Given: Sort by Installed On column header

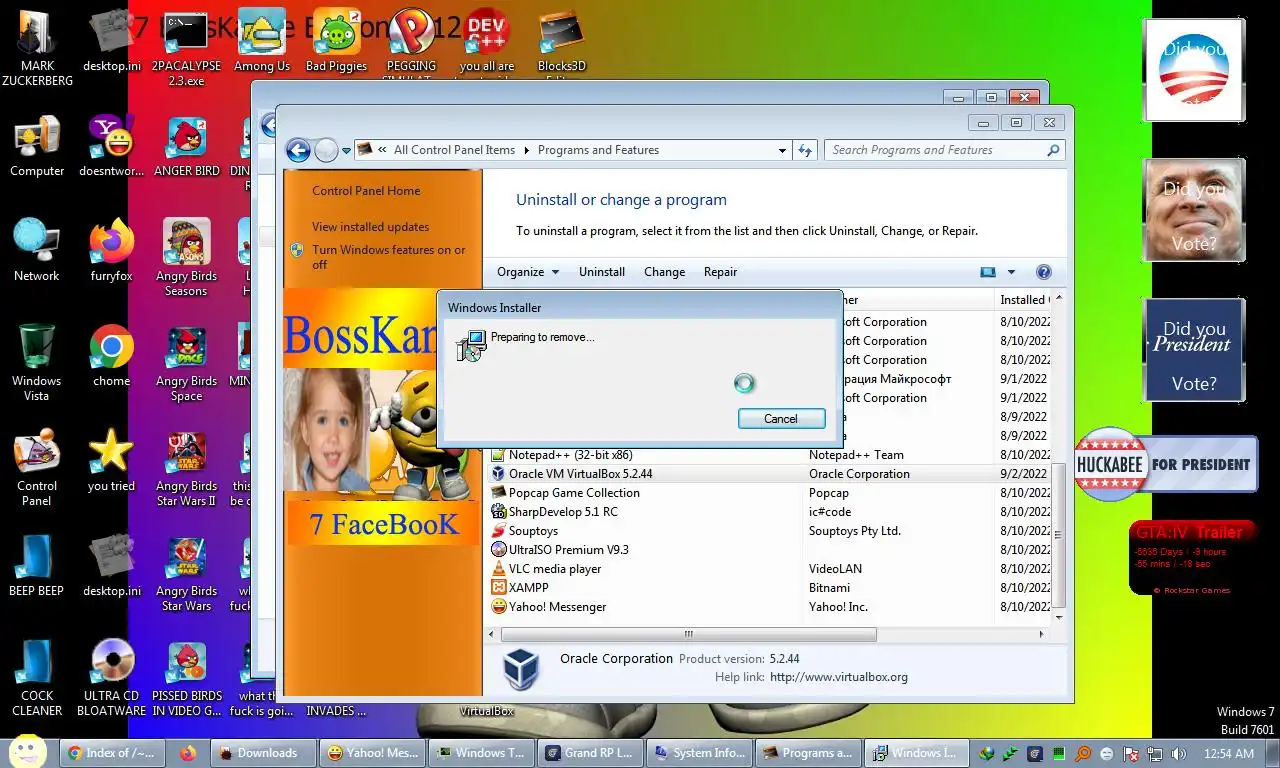Looking at the screenshot, I should (1023, 299).
